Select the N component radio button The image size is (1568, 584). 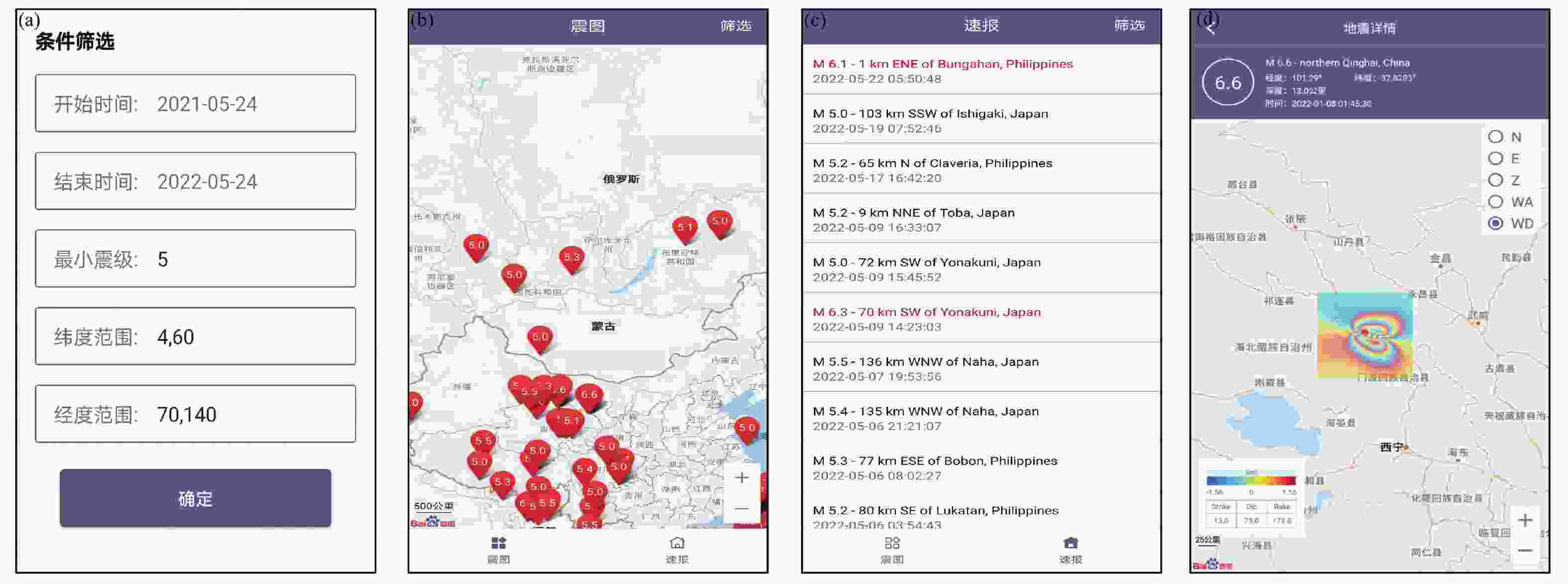(1495, 136)
